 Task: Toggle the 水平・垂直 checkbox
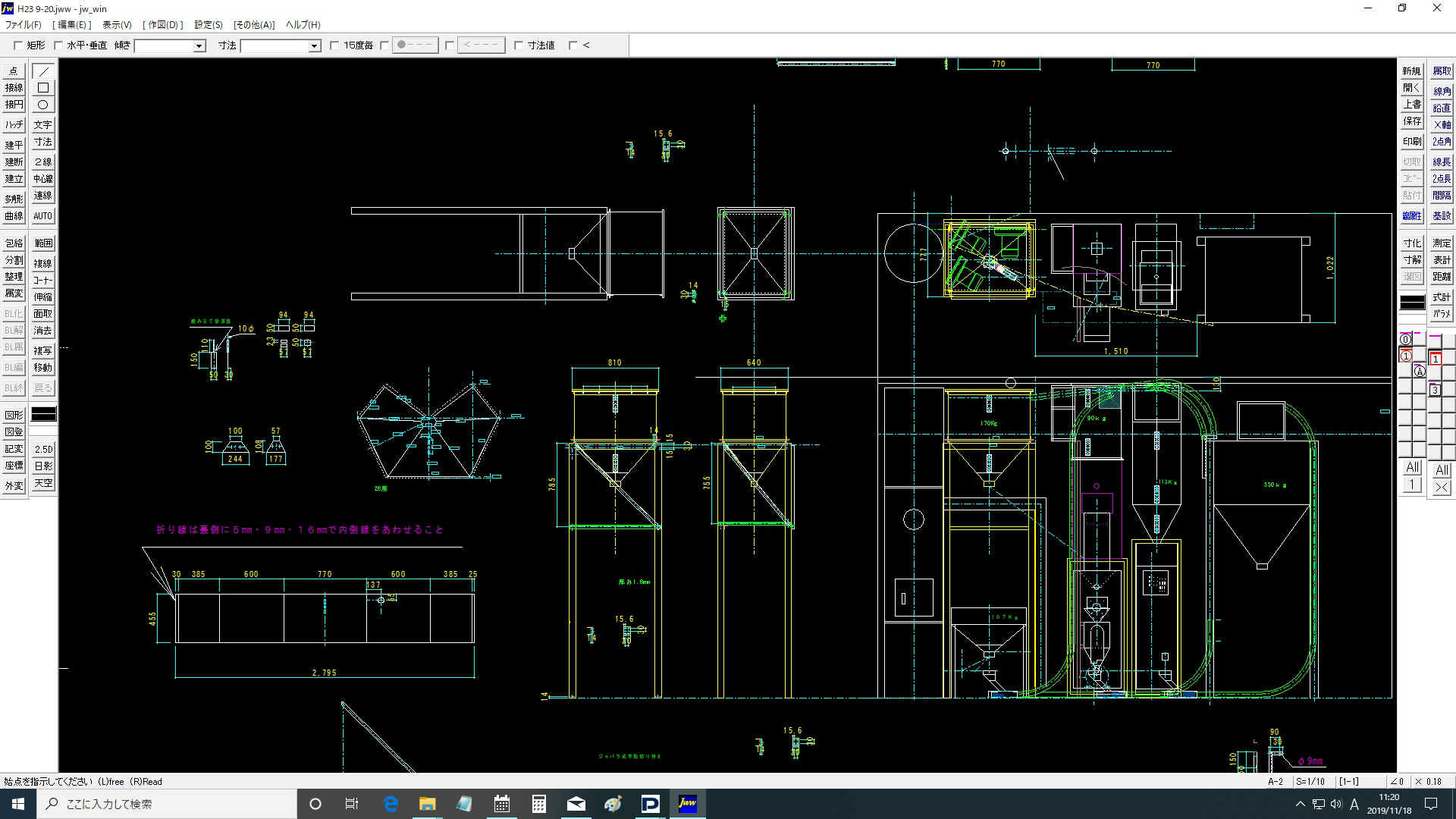tap(58, 45)
